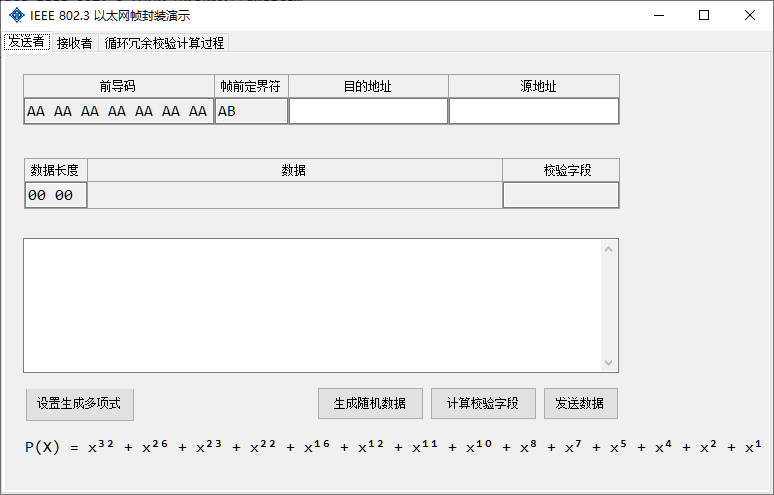
Task: Maximize the window
Action: (704, 15)
